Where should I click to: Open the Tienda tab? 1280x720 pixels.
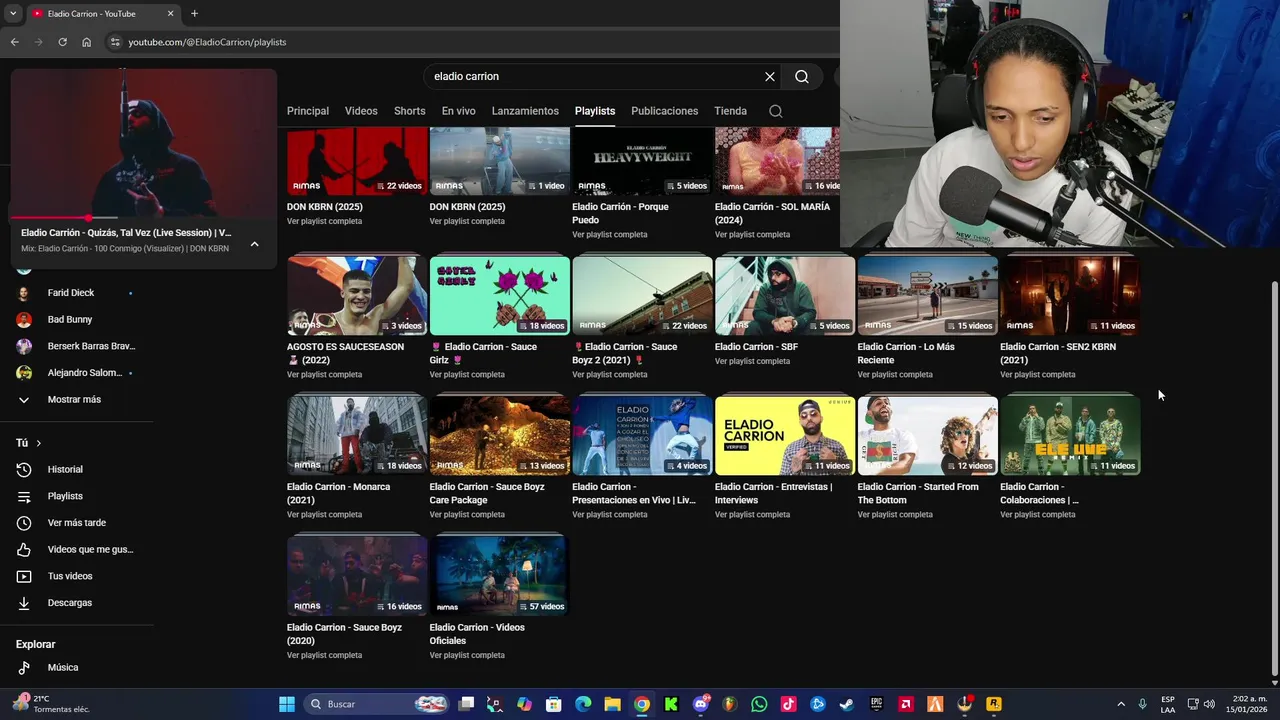730,111
